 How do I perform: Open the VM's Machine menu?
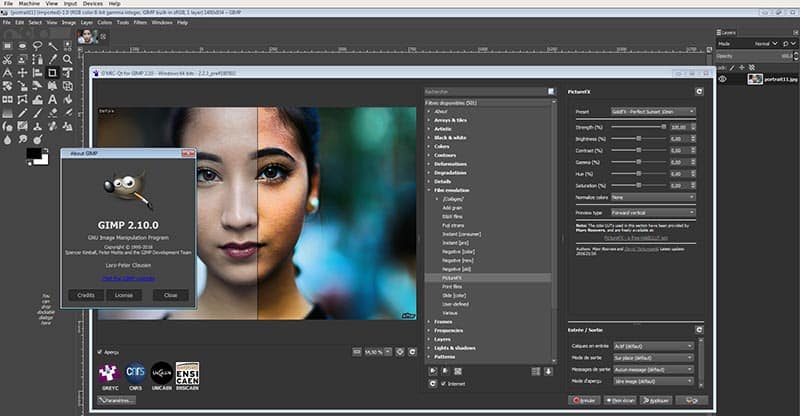coord(29,4)
